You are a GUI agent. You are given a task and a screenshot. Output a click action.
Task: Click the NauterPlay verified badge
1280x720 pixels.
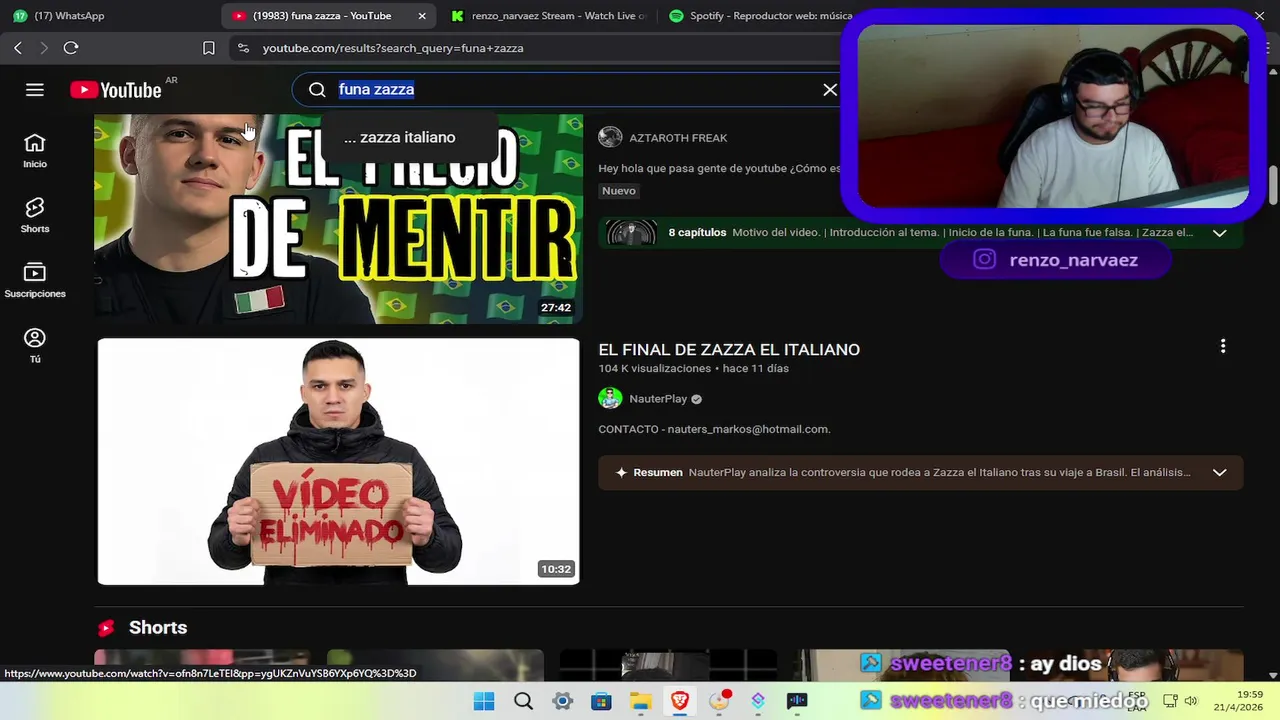click(x=697, y=399)
